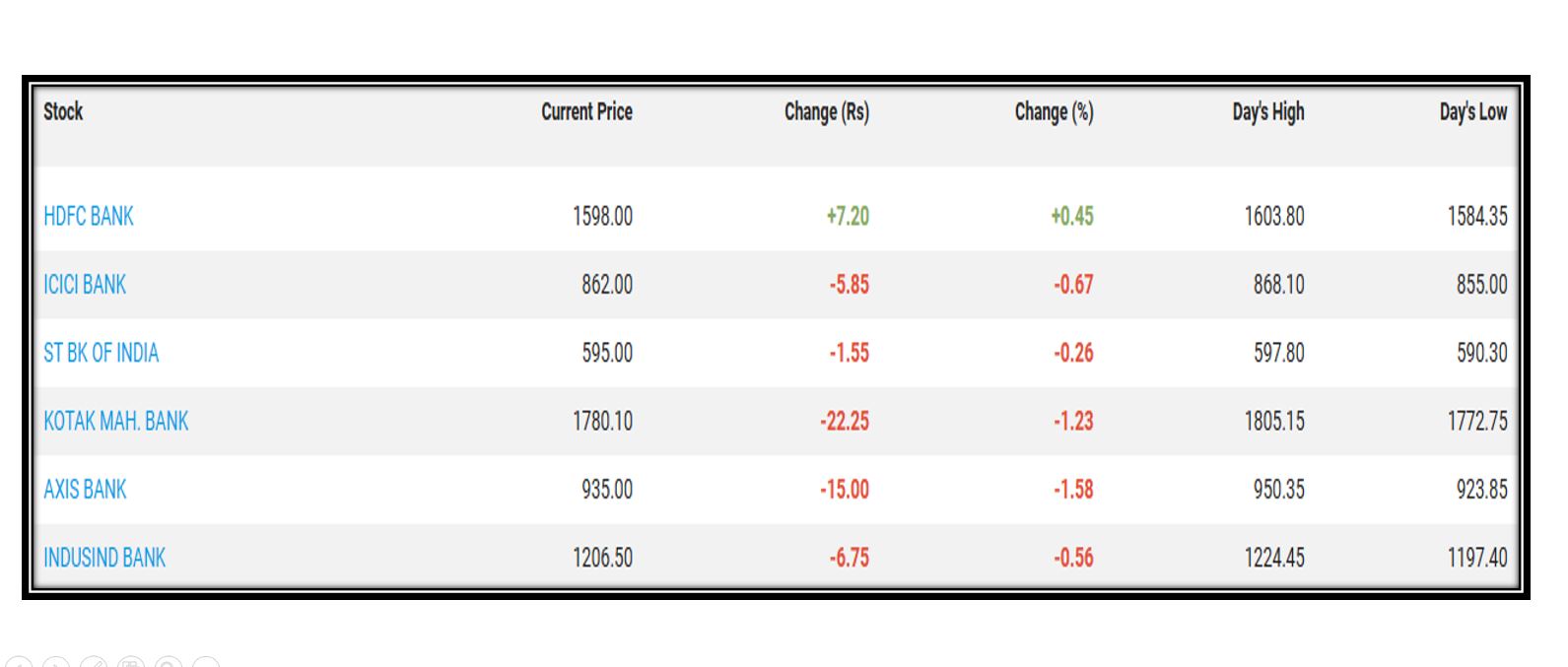Open the KOTAK MAH. BANK stock page
This screenshot has width=1568, height=667.
[x=115, y=422]
